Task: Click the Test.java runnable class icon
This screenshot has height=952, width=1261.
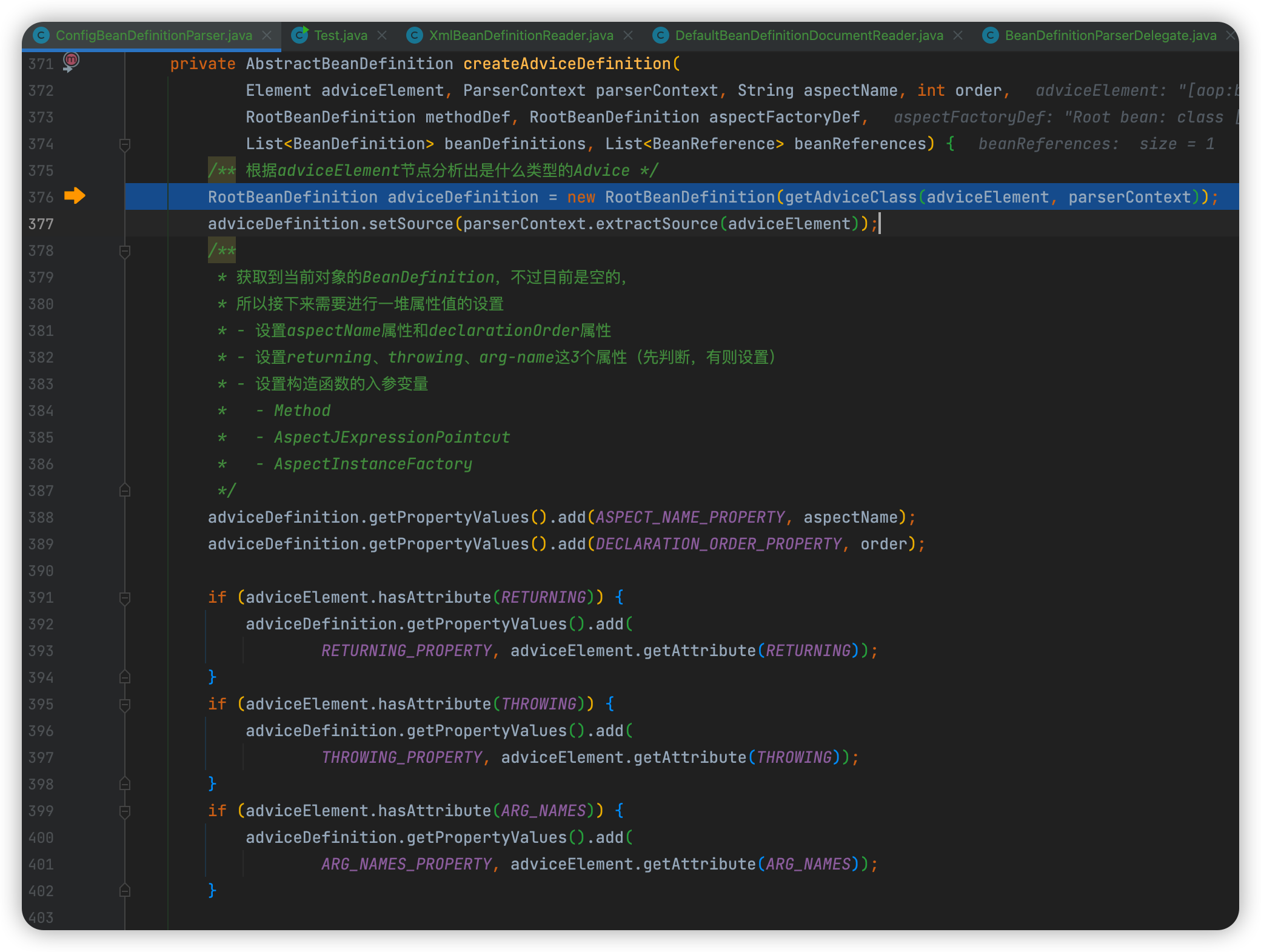Action: (299, 35)
